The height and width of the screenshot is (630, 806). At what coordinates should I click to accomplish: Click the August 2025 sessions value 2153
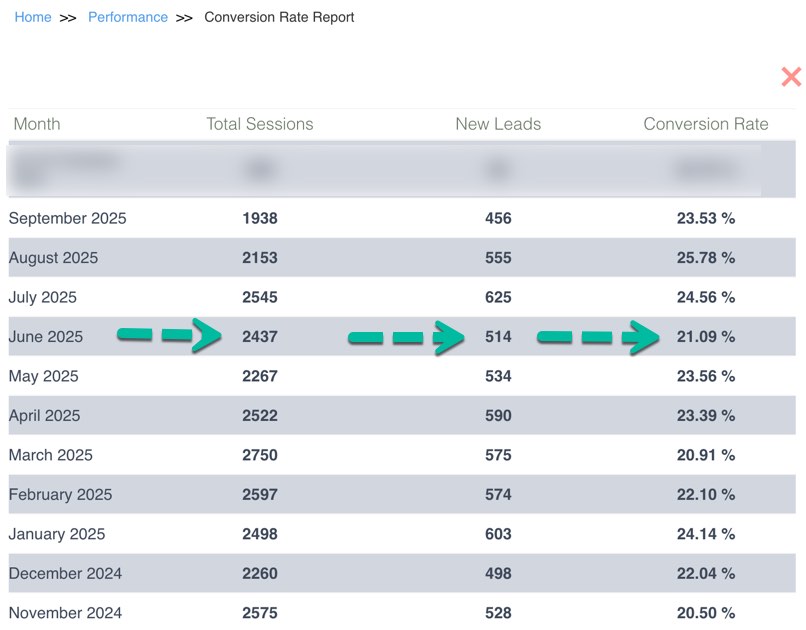pos(260,258)
